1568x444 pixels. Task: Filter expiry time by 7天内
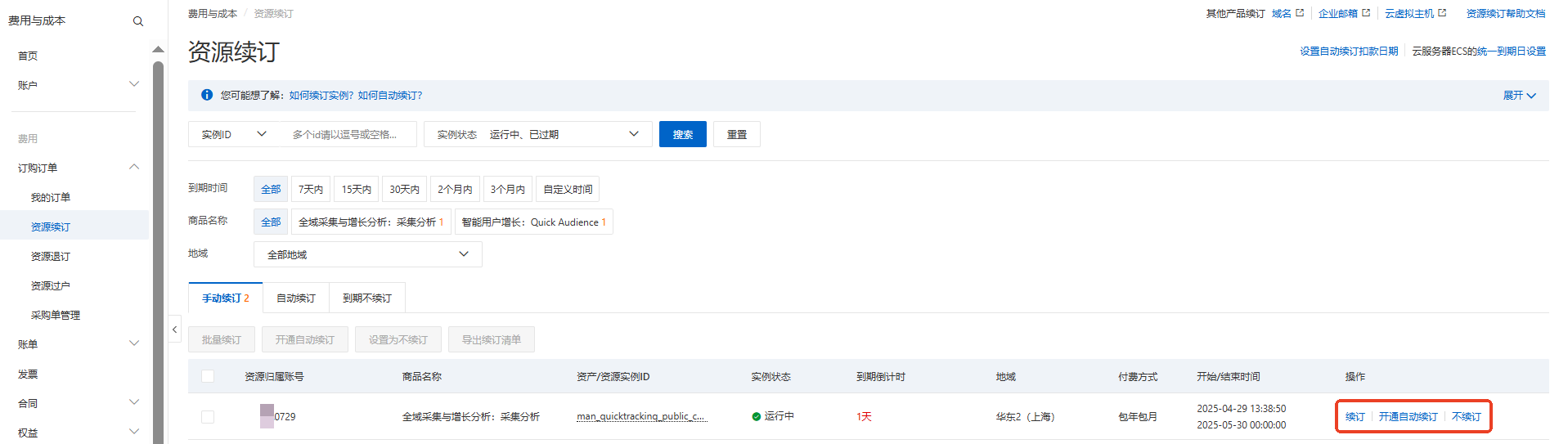(x=311, y=189)
